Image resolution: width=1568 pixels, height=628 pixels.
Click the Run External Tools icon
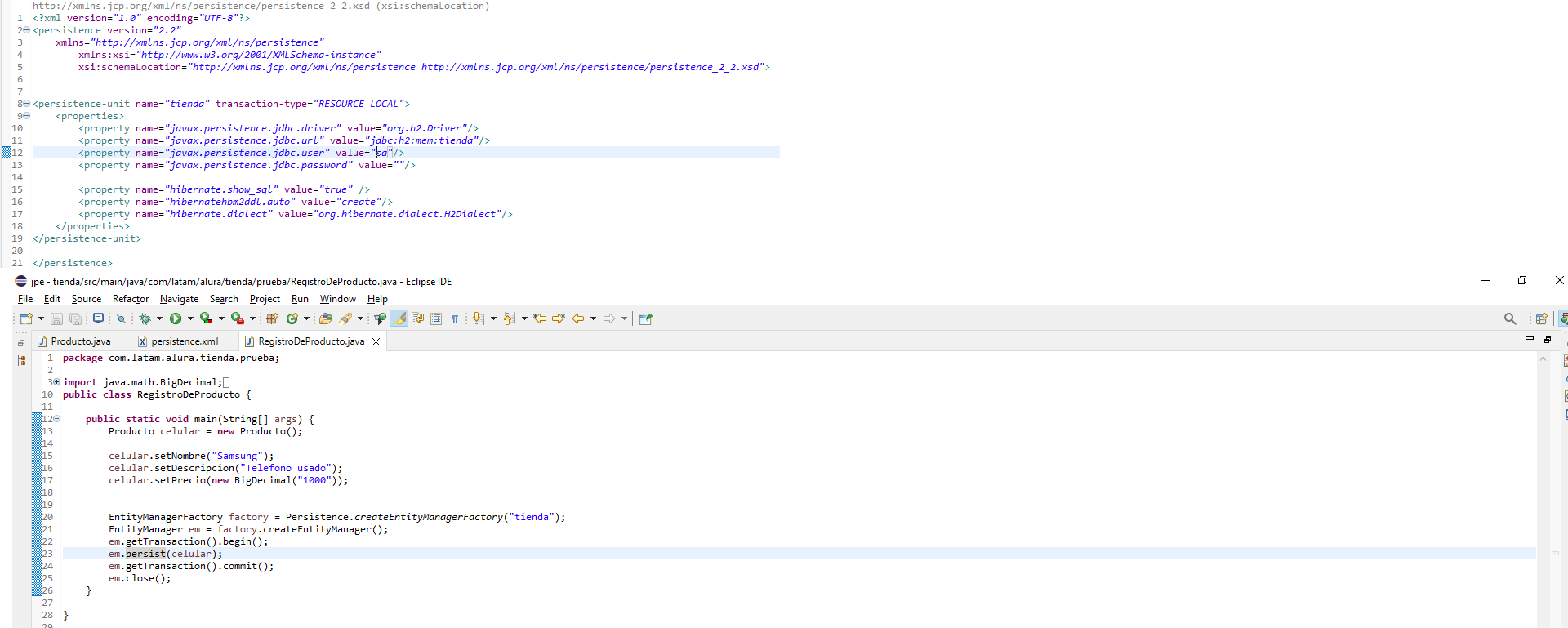(238, 318)
